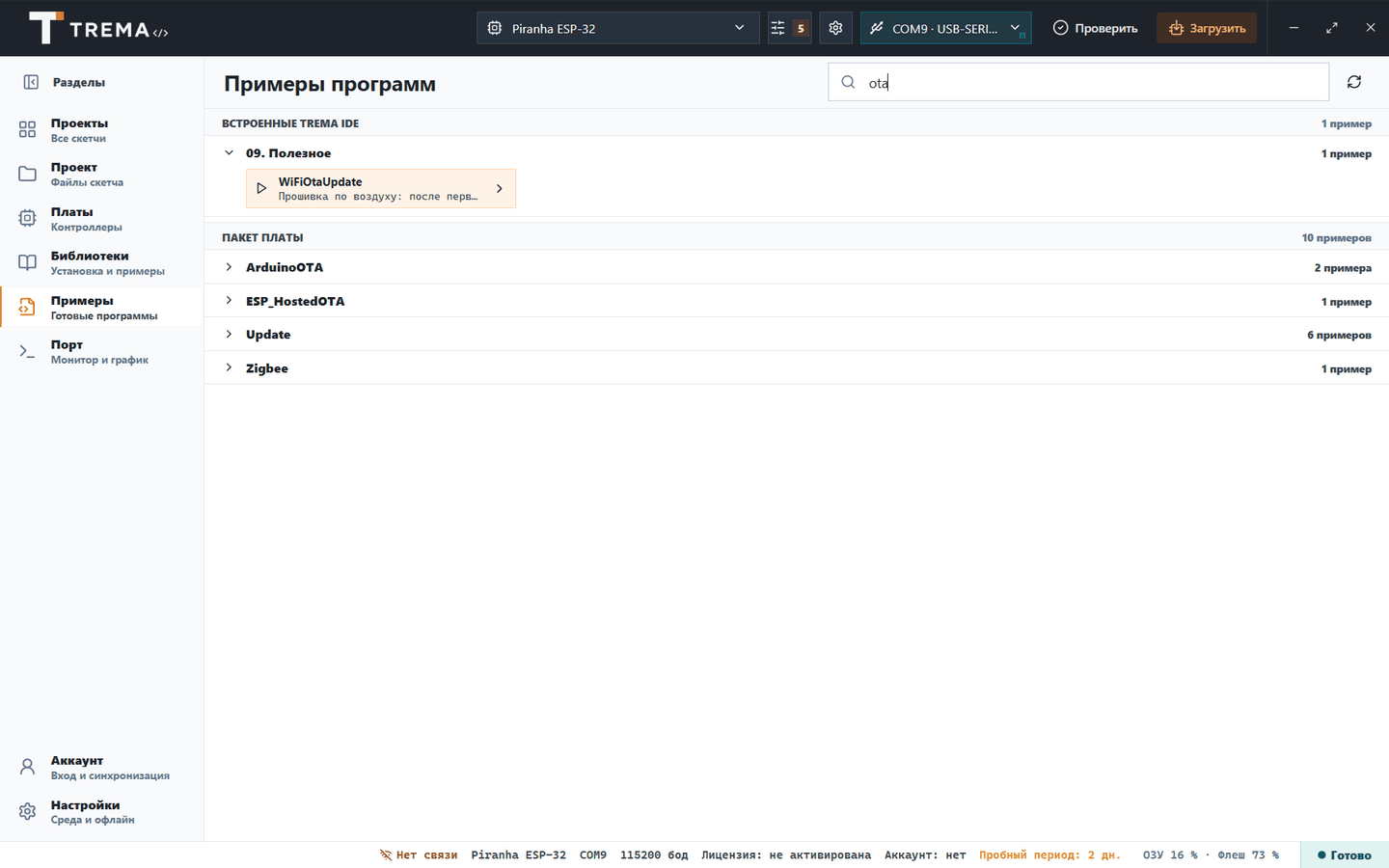Open board options sliders icon with badge 5

789,28
